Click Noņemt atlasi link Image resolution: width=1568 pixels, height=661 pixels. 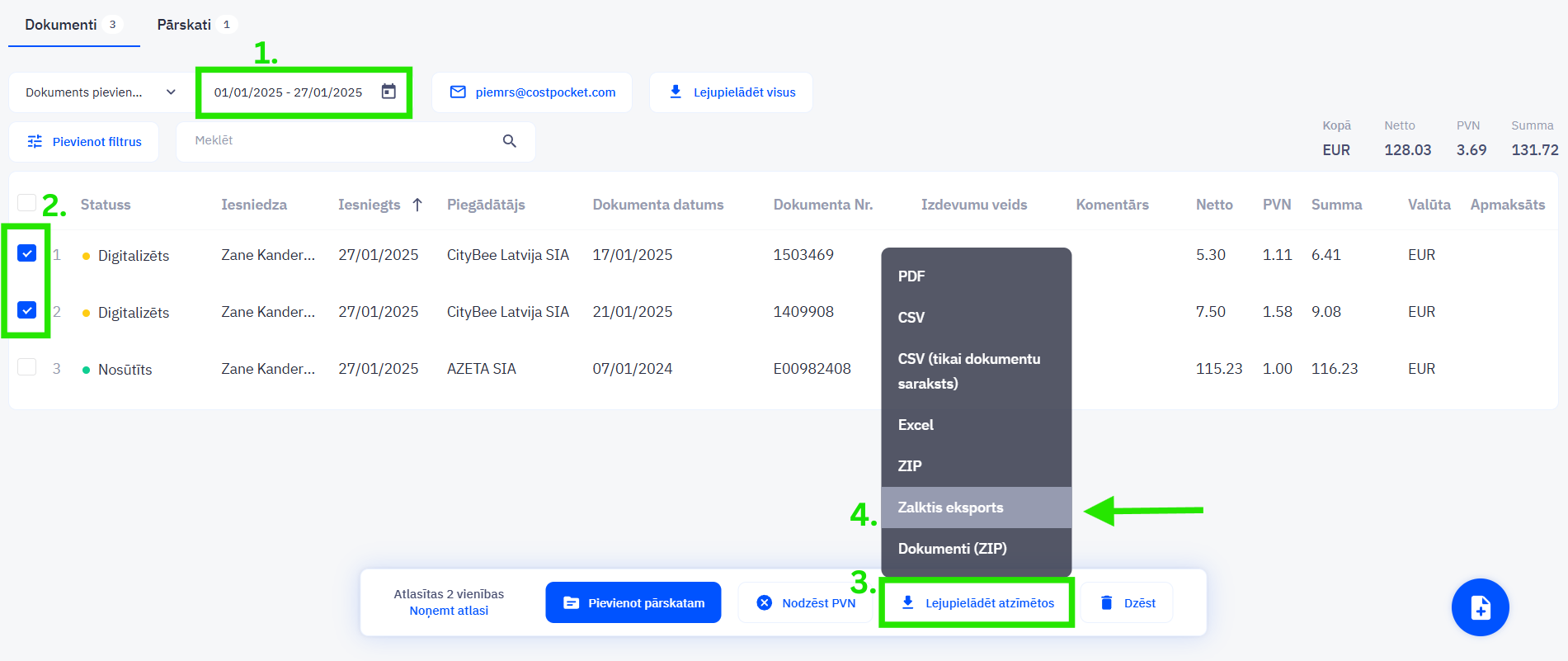449,611
